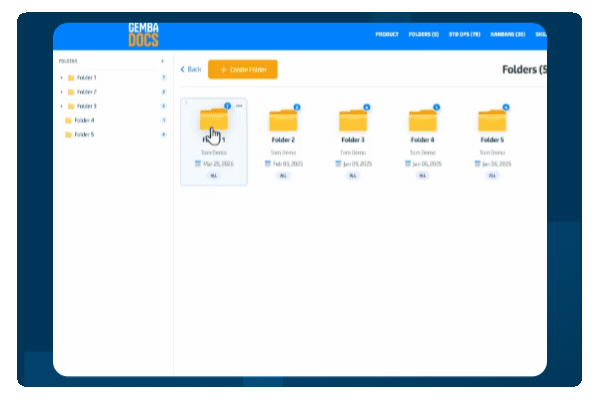The width and height of the screenshot is (600, 400).
Task: Click the ALL tag under Folder 4
Action: point(423,175)
